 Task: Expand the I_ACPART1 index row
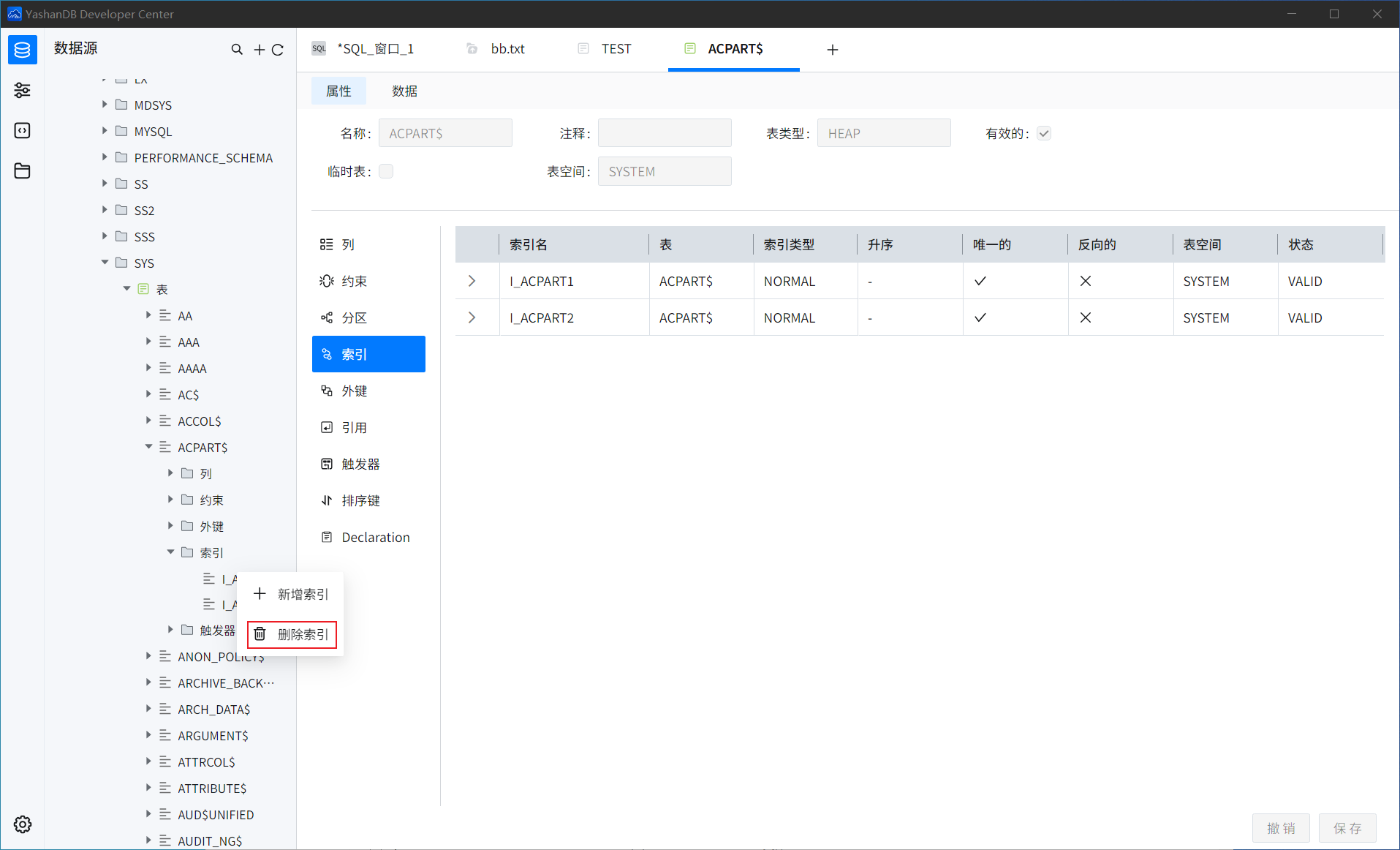pos(472,281)
